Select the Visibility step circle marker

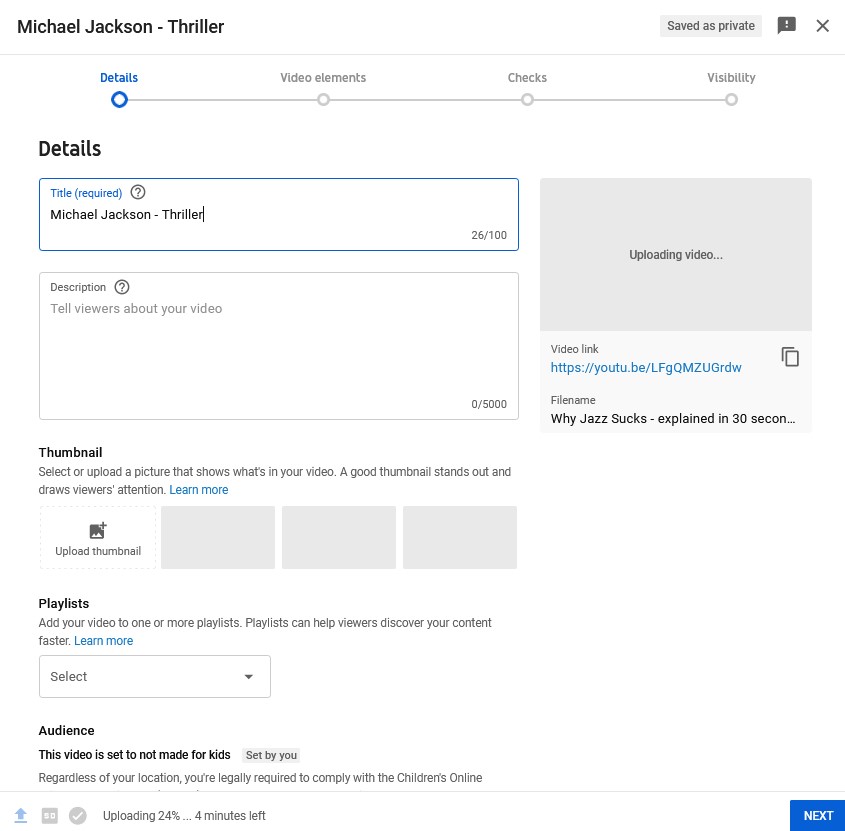coord(731,100)
